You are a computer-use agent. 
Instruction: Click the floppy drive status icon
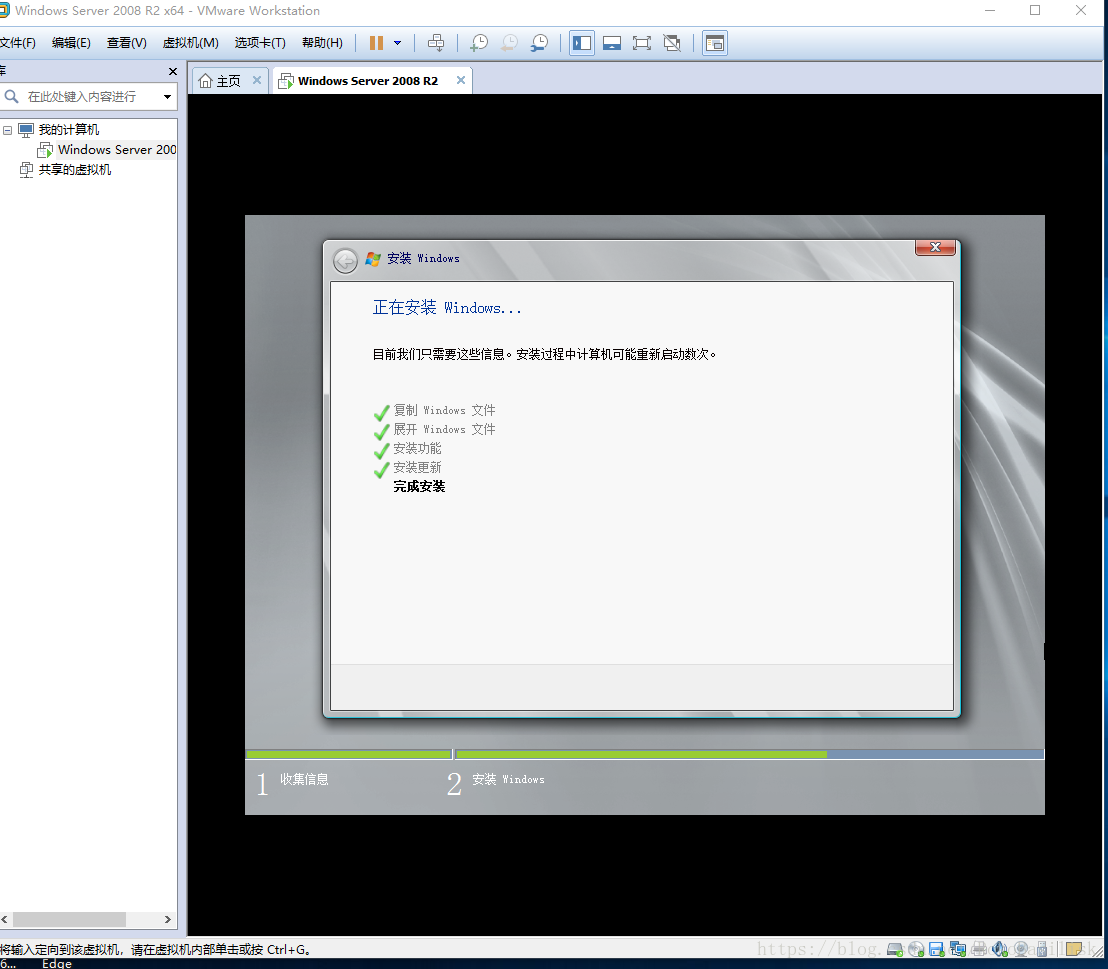click(x=937, y=949)
